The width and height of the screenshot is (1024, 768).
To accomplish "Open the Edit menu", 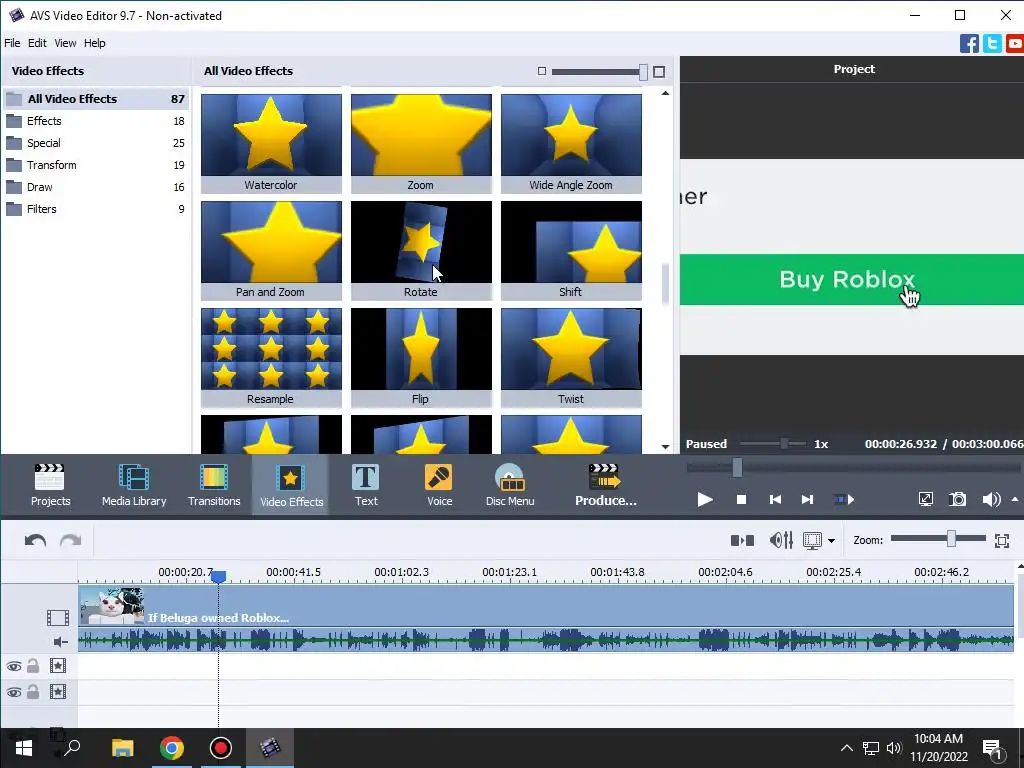I will (37, 43).
